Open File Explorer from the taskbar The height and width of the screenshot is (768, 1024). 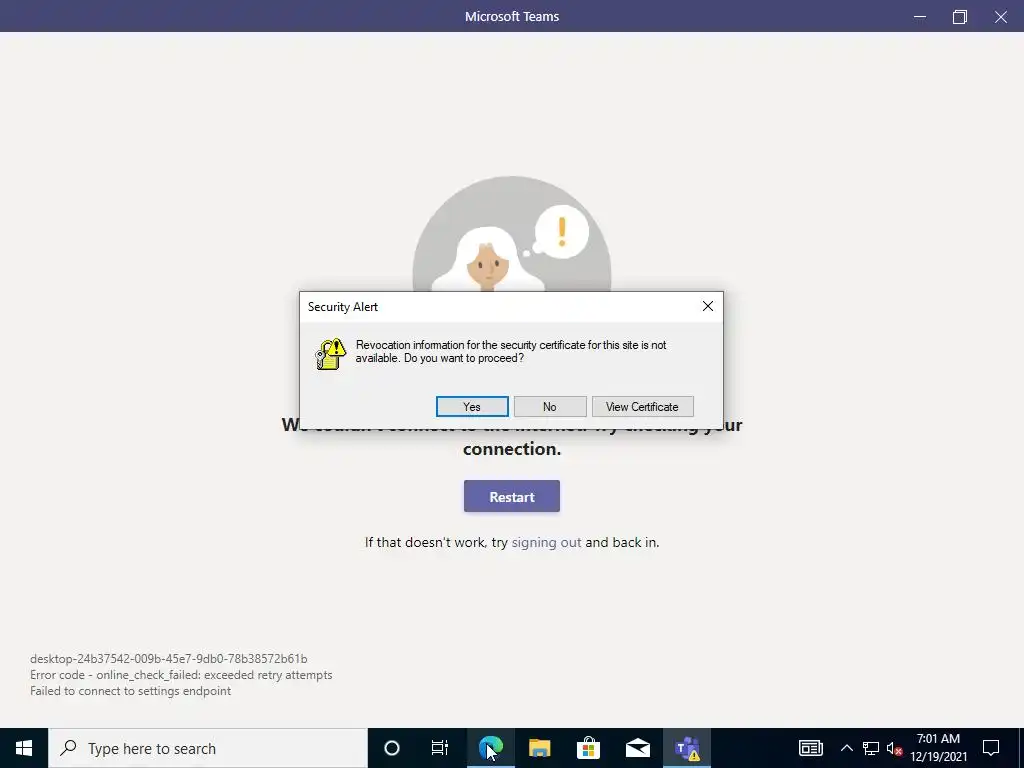click(x=539, y=748)
